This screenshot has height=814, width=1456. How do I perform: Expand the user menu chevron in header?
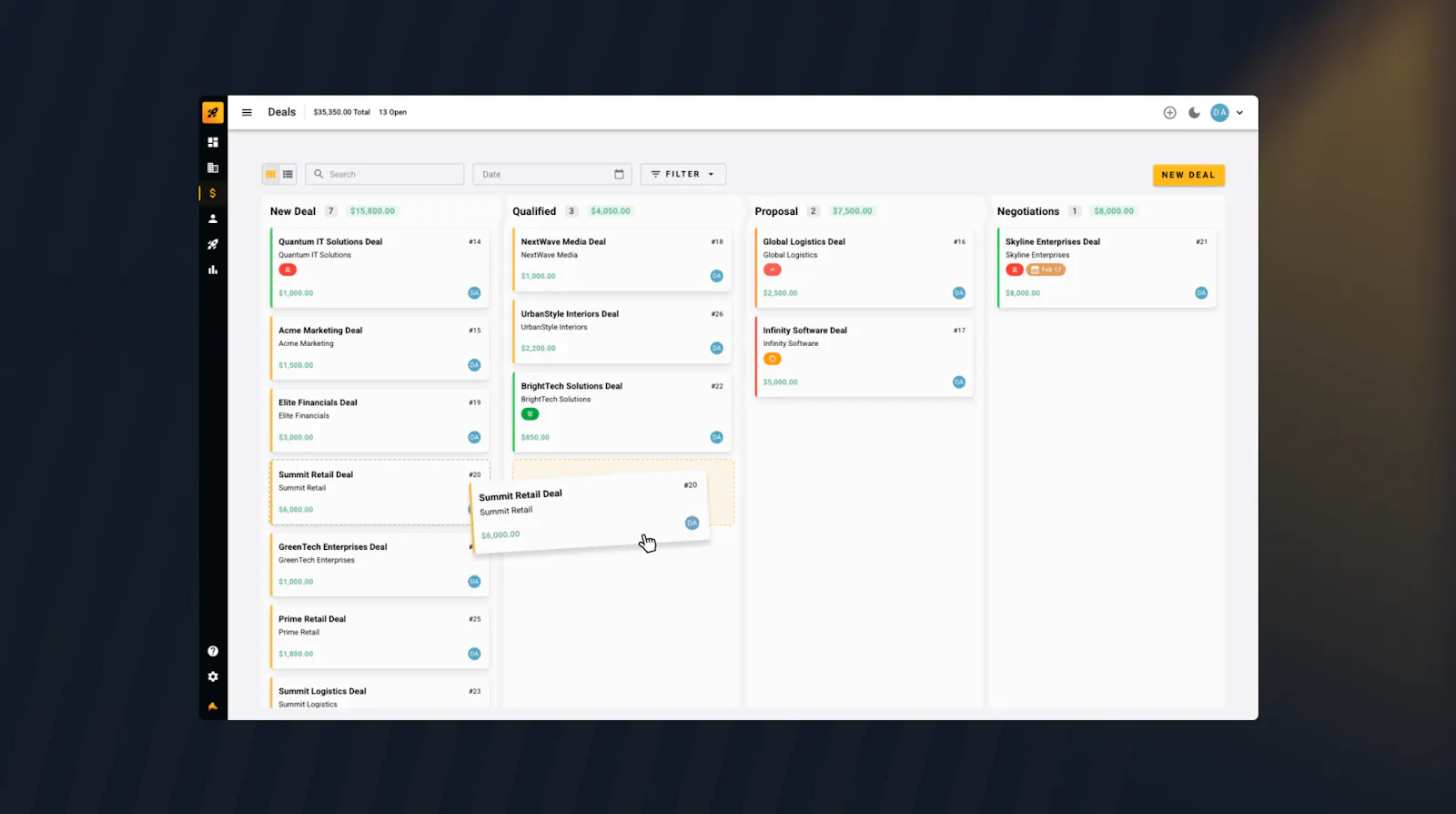point(1239,113)
